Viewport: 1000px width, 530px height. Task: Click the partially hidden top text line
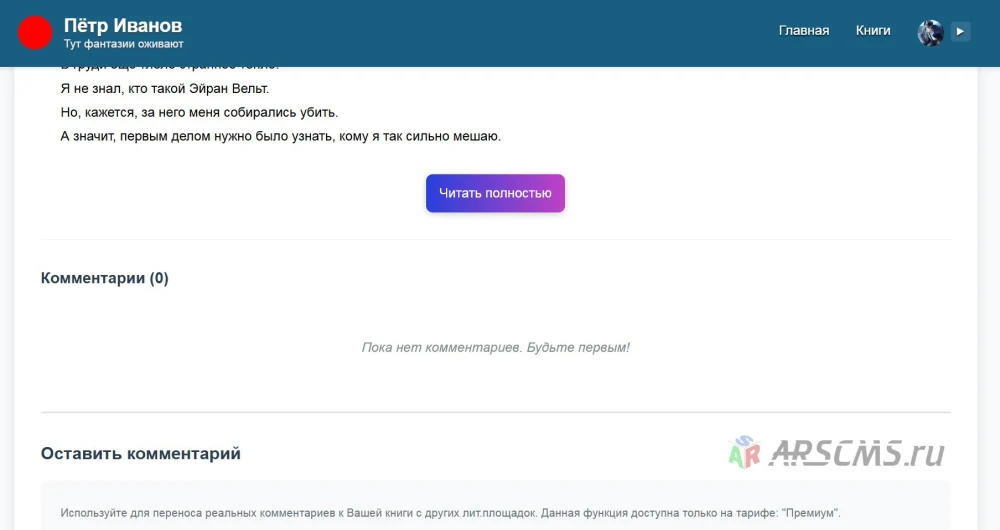170,67
